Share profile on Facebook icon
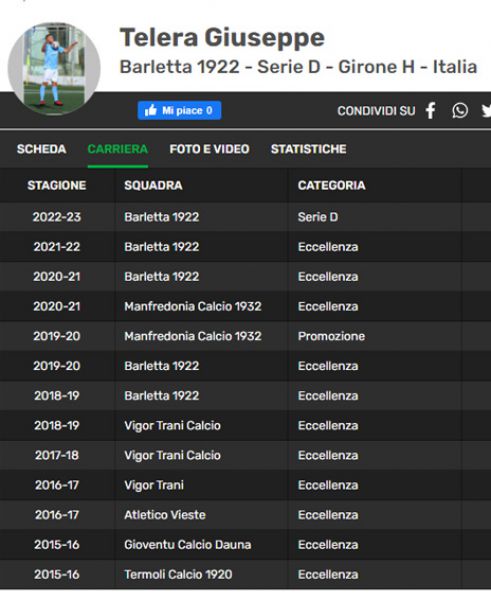Screen dimensions: 491x600 coord(431,111)
